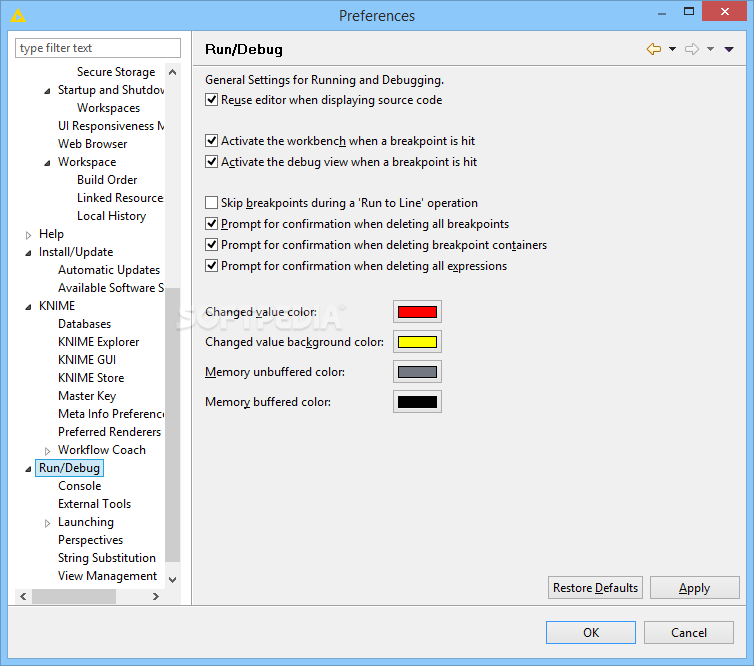Enable Skip breakpoints during Run to Line
The height and width of the screenshot is (666, 754).
click(x=212, y=202)
